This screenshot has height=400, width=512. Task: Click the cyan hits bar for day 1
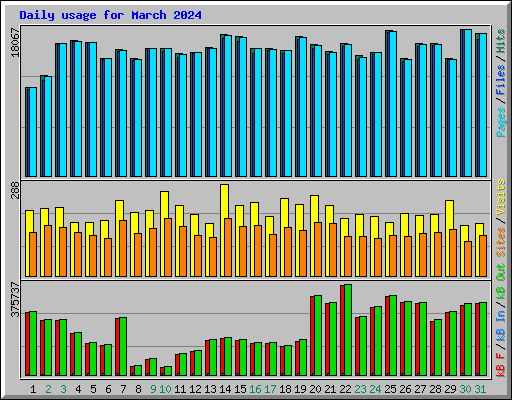coord(33,132)
